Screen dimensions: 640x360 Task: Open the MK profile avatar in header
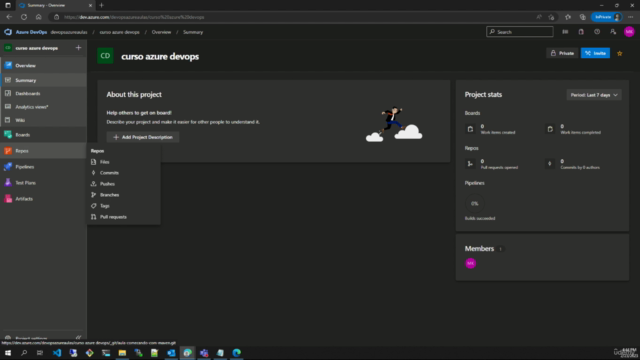pyautogui.click(x=629, y=32)
